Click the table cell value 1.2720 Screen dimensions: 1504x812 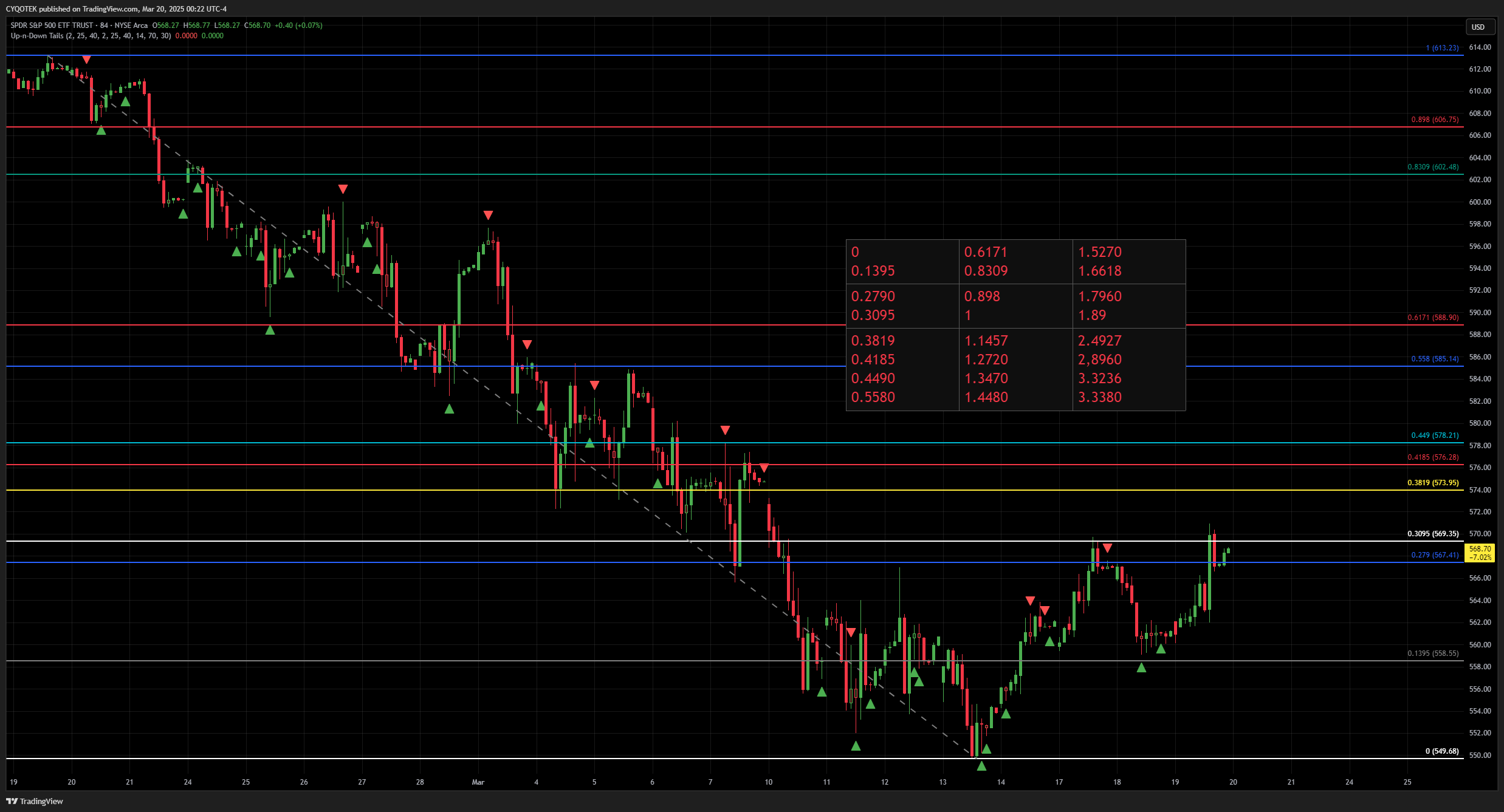point(986,360)
